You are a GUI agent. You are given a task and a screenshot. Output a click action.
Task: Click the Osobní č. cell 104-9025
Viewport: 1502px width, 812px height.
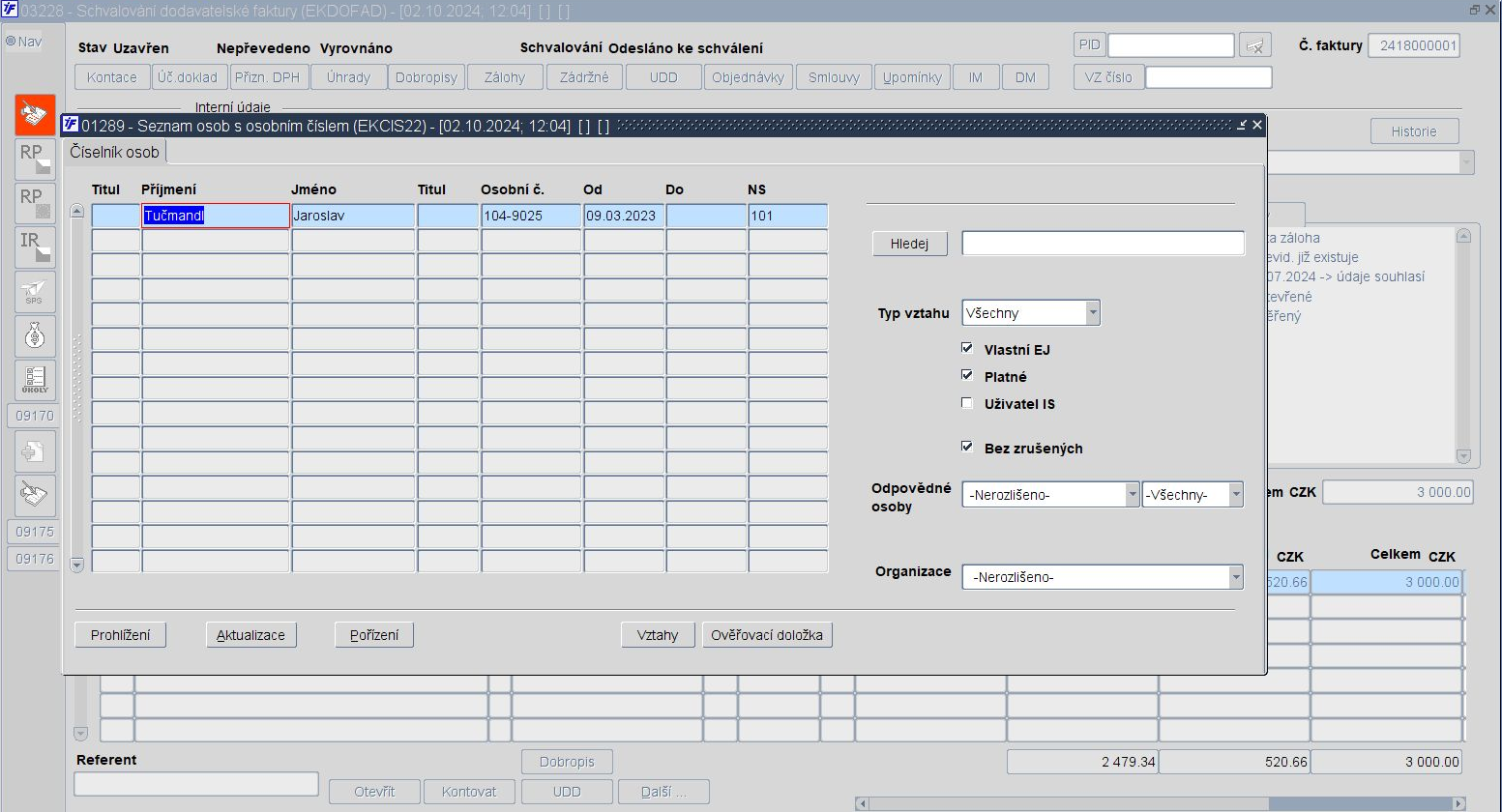[531, 216]
